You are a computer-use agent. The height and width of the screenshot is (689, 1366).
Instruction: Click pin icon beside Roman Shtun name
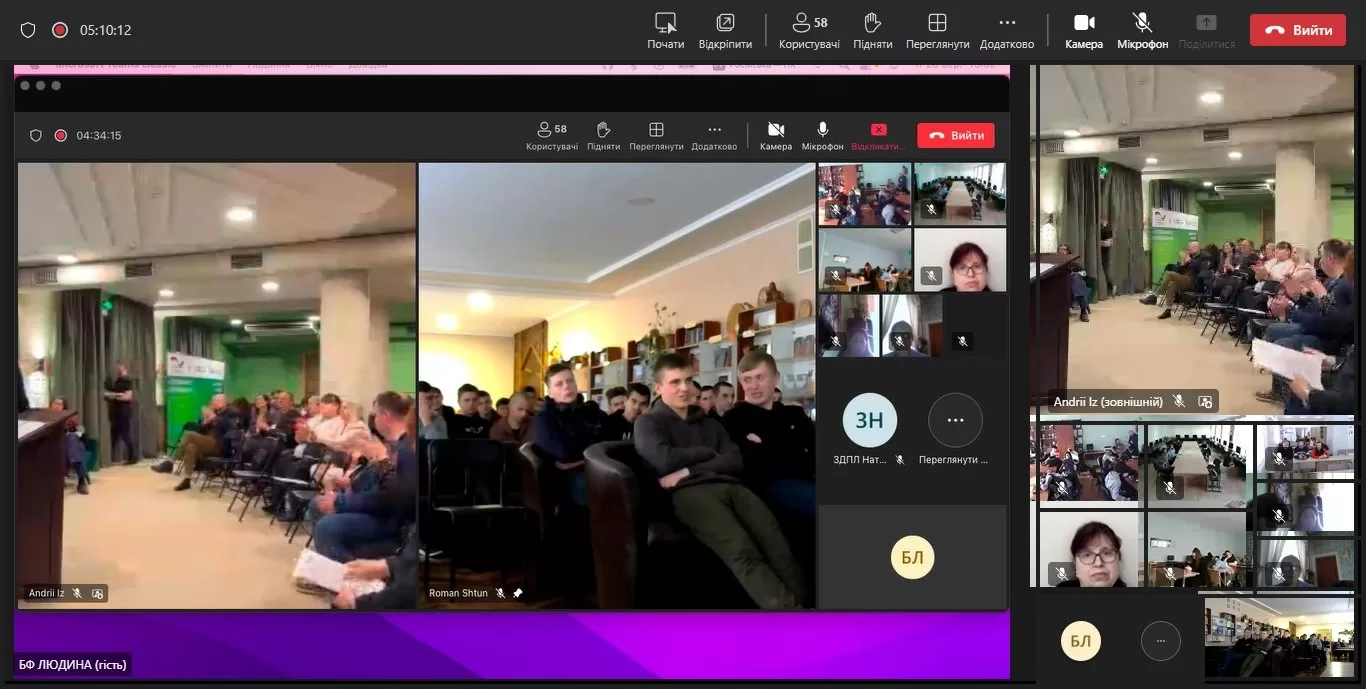point(518,593)
